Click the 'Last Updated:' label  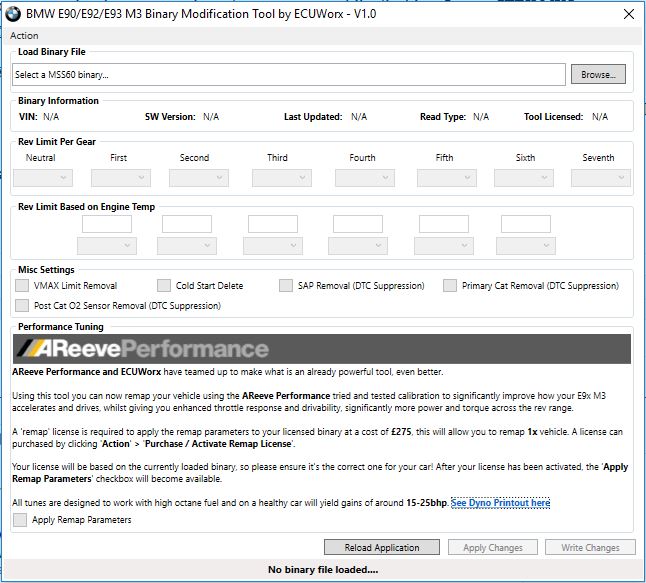(x=313, y=117)
